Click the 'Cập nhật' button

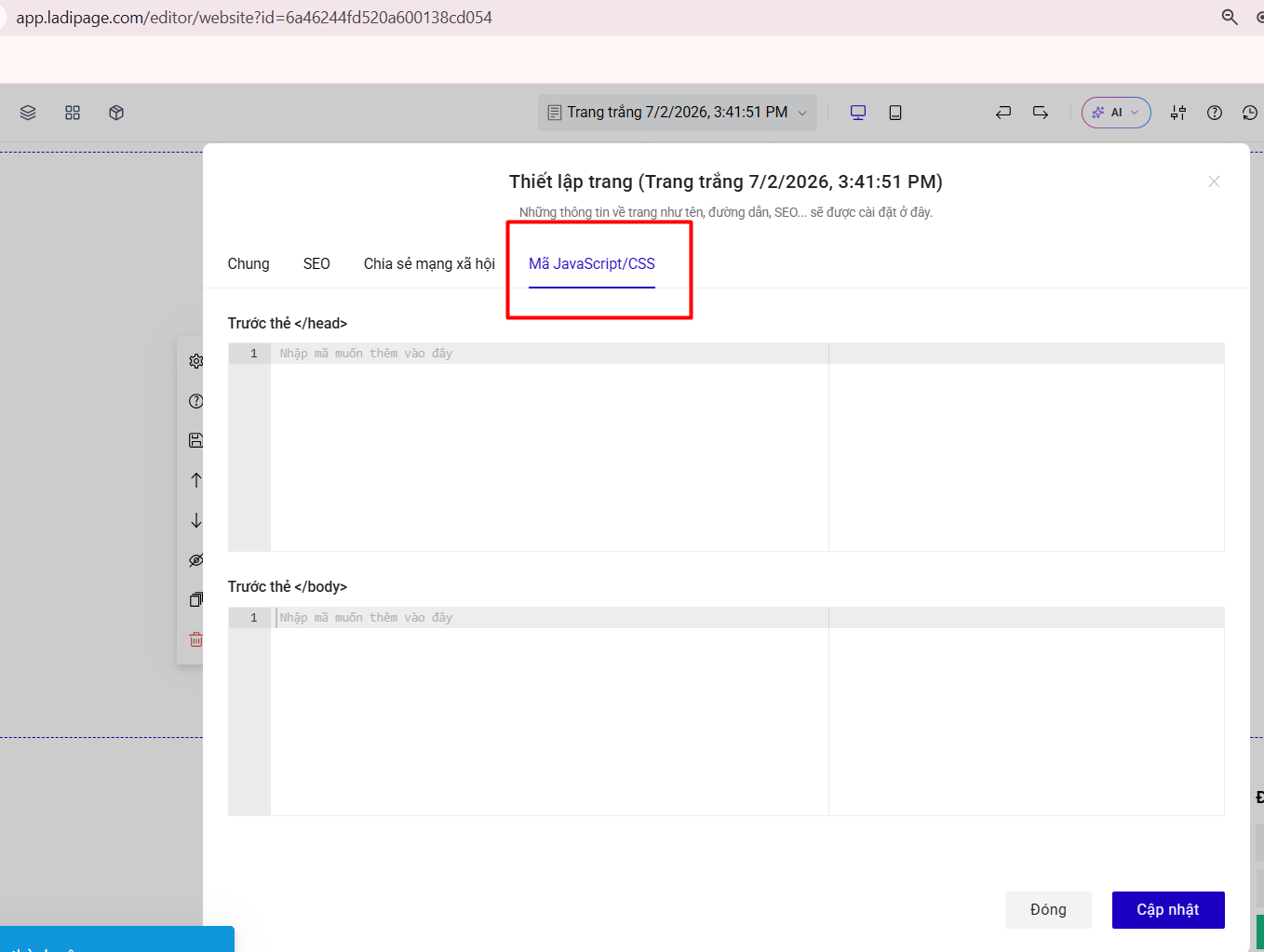[x=1168, y=910]
